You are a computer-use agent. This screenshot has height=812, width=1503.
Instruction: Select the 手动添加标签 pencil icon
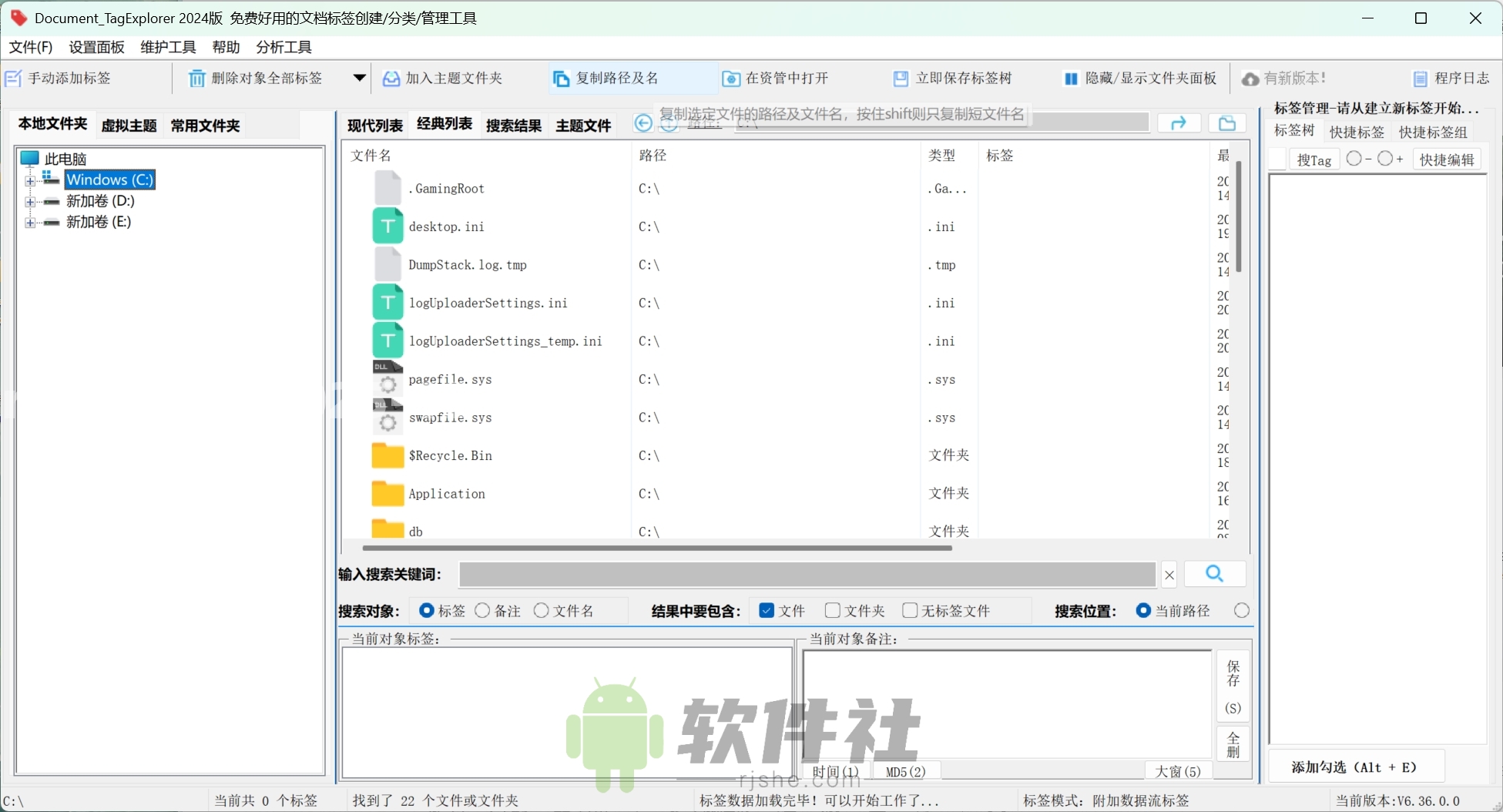point(14,78)
